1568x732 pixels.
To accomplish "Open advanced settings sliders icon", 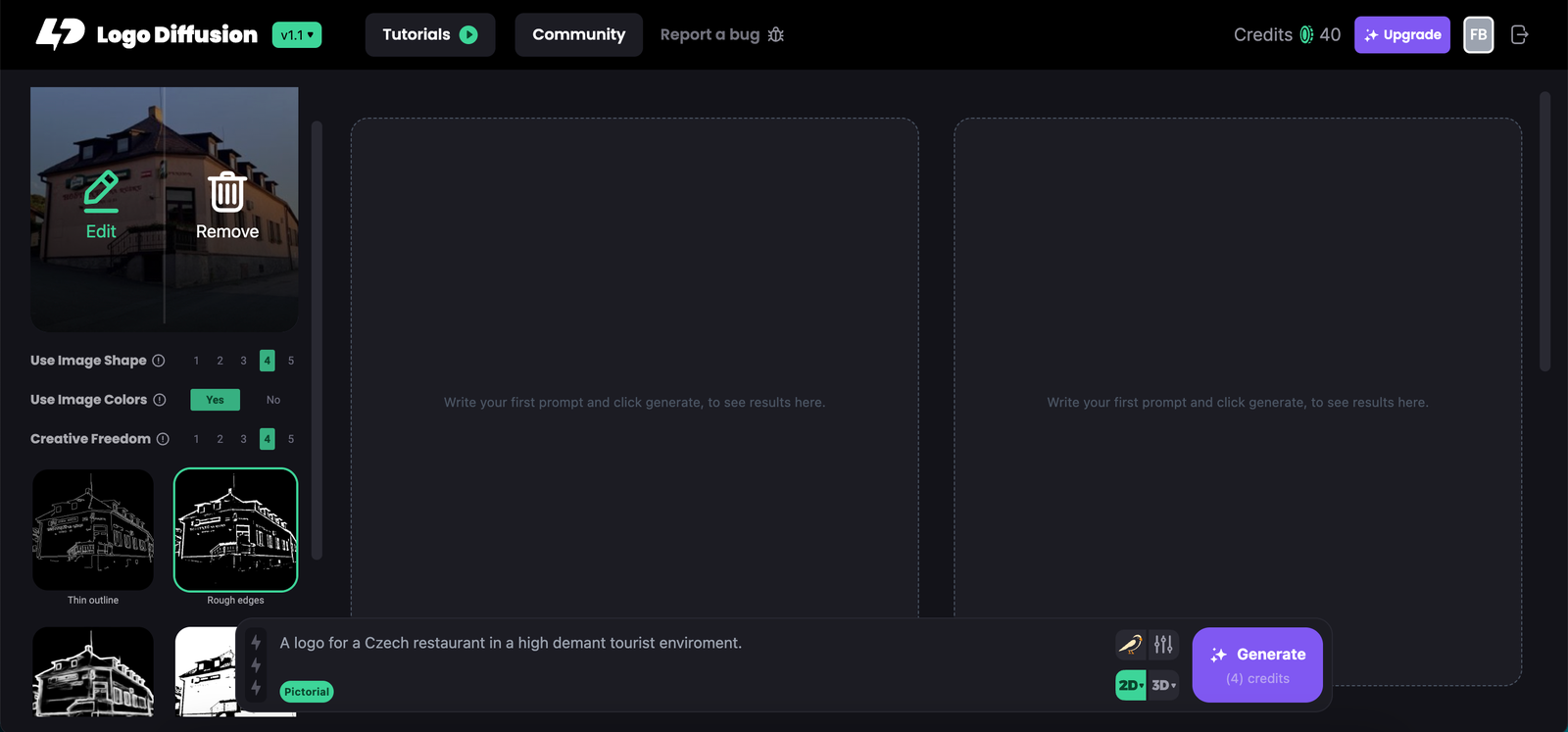I will coord(1163,644).
